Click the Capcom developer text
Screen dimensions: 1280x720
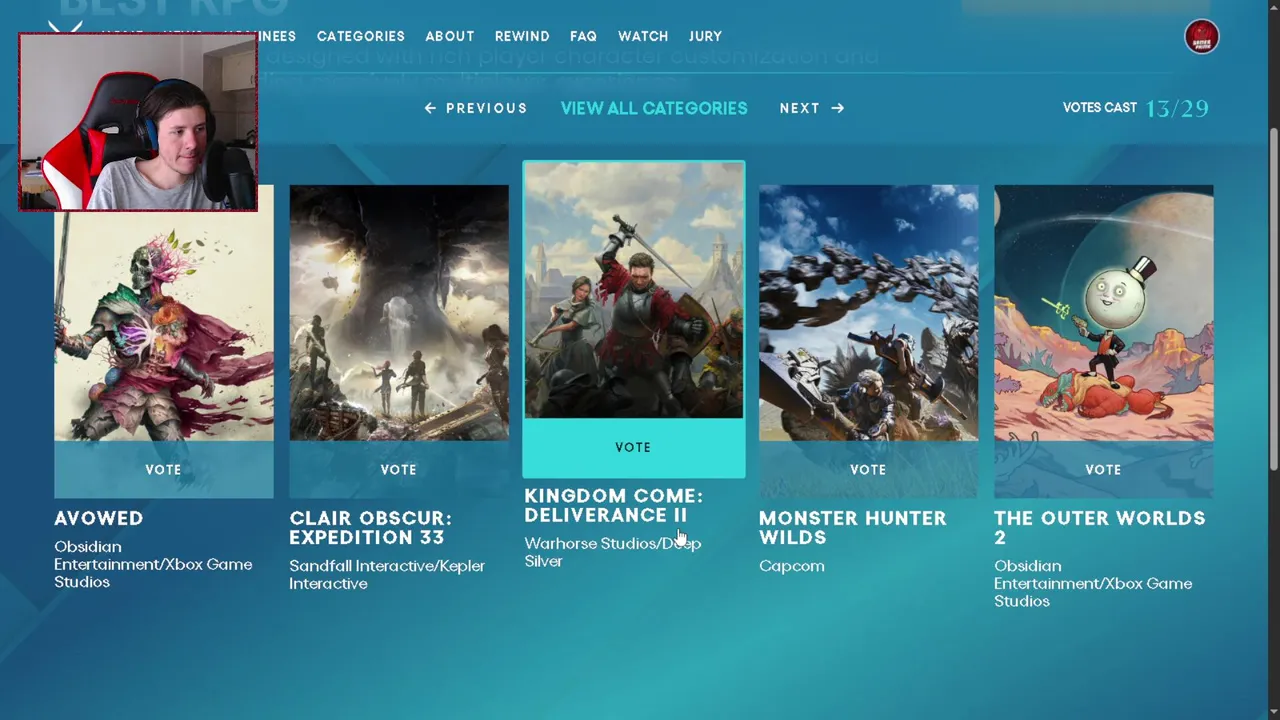[x=792, y=566]
